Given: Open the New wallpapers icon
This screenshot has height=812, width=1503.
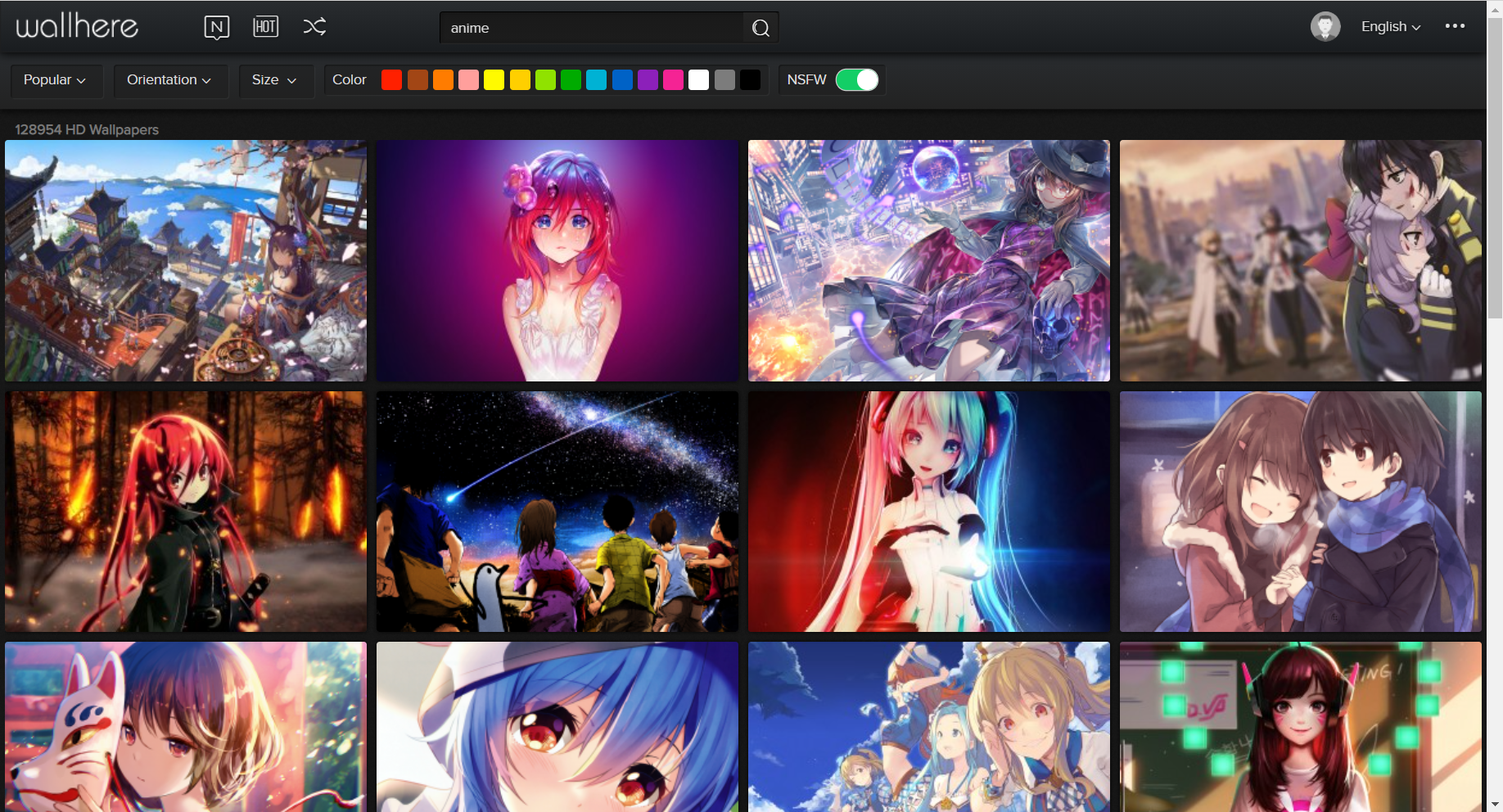Looking at the screenshot, I should [216, 27].
